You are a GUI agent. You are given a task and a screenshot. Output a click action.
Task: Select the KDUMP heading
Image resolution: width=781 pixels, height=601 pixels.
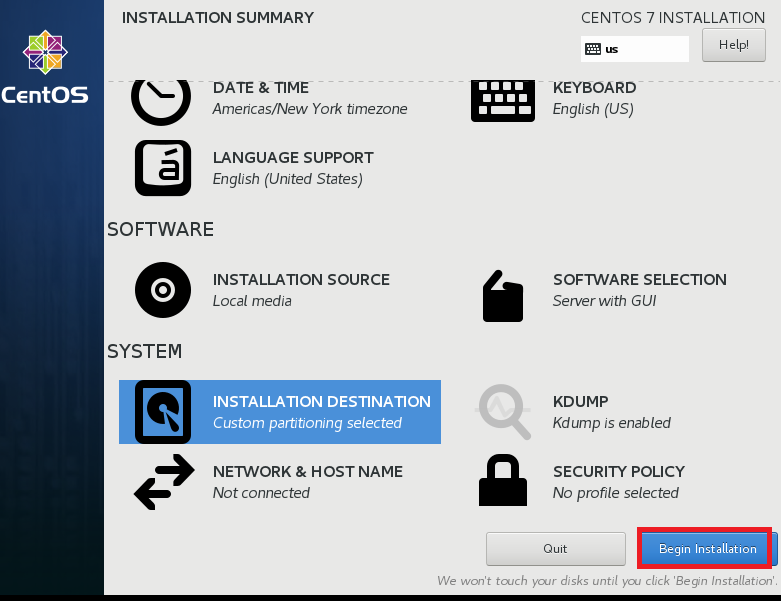[x=580, y=401]
